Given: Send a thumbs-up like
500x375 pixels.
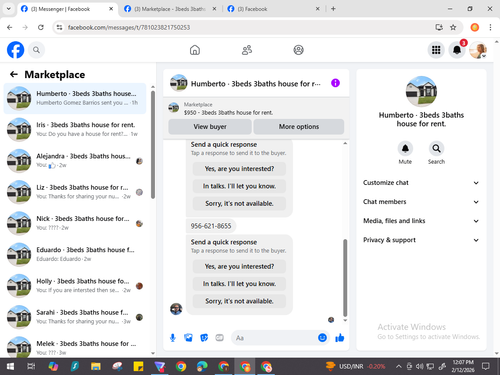Looking at the screenshot, I should pyautogui.click(x=340, y=338).
